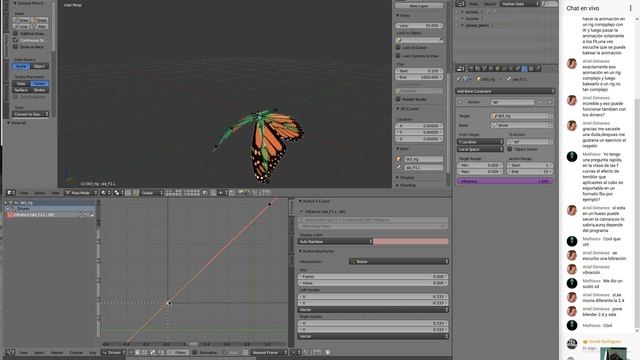Click the red driver channel icon

(10, 215)
